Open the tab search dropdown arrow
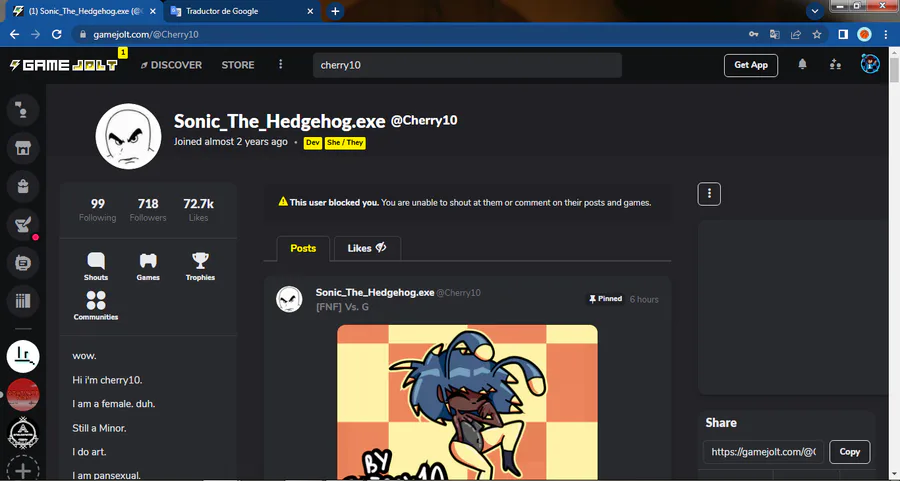The width and height of the screenshot is (900, 481). coord(814,11)
